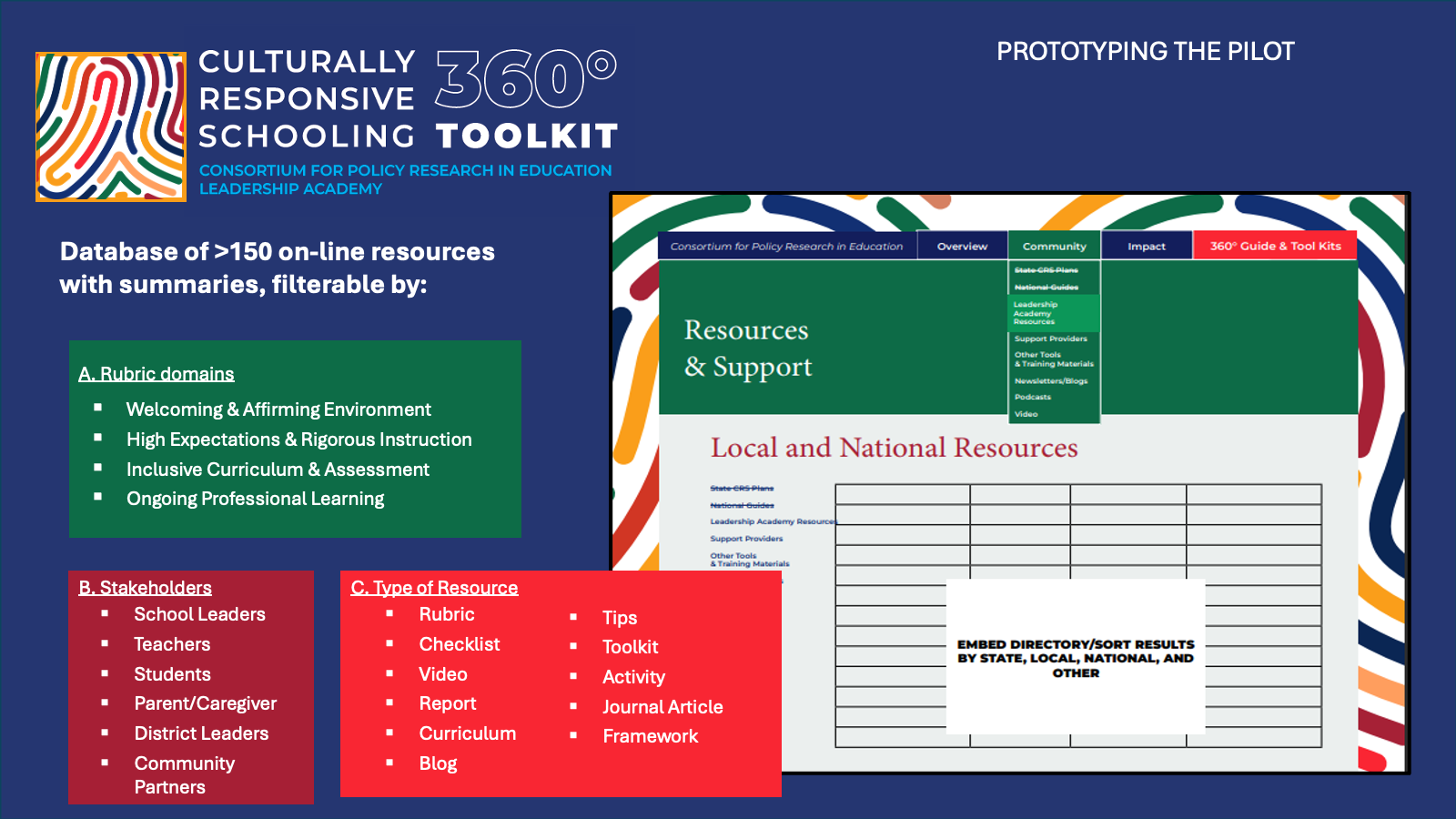
Task: Select 'Teachers' stakeholder
Action: pos(172,644)
